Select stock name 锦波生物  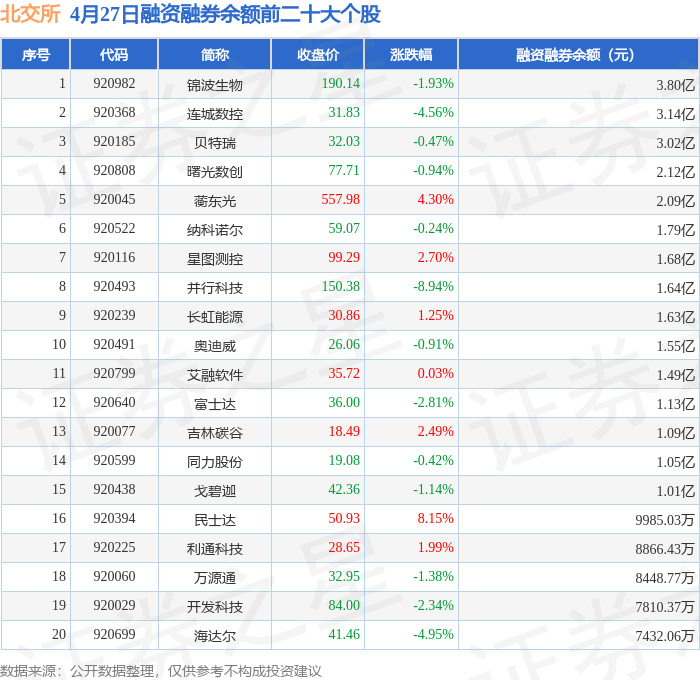215,85
